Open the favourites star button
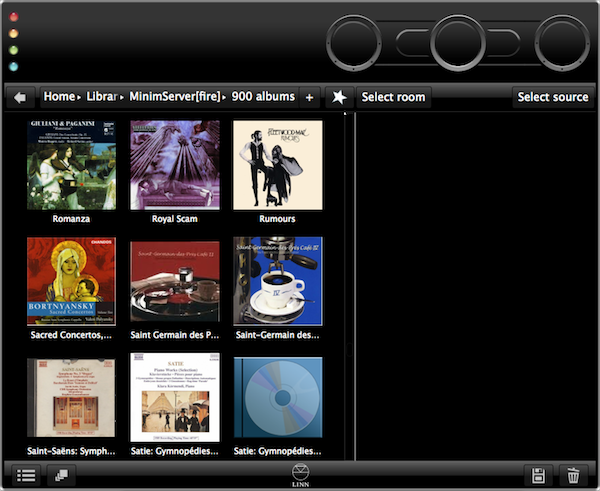The height and width of the screenshot is (491, 600). click(x=339, y=97)
